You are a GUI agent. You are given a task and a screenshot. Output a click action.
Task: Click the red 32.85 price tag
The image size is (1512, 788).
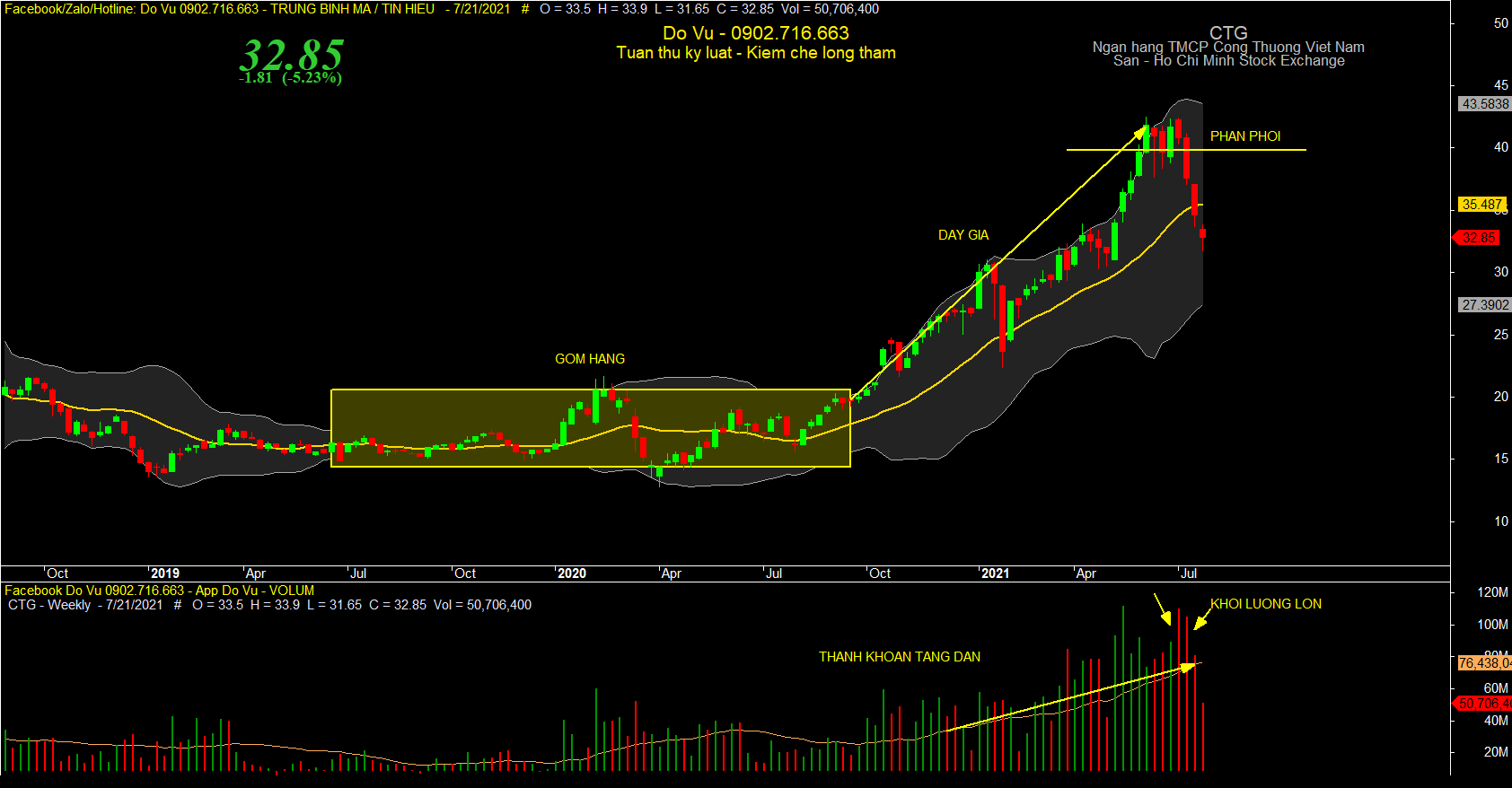1477,238
